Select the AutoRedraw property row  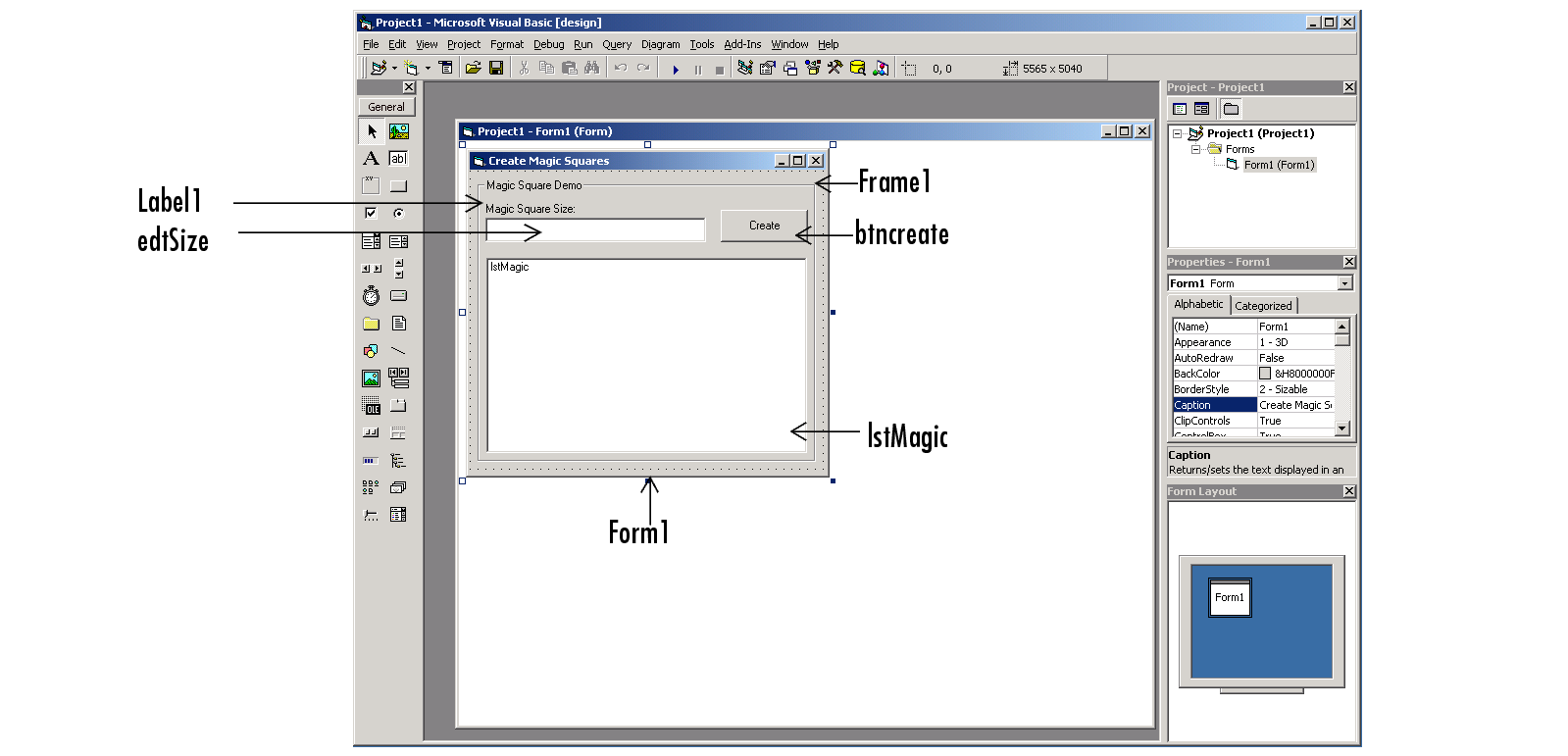[x=1253, y=358]
